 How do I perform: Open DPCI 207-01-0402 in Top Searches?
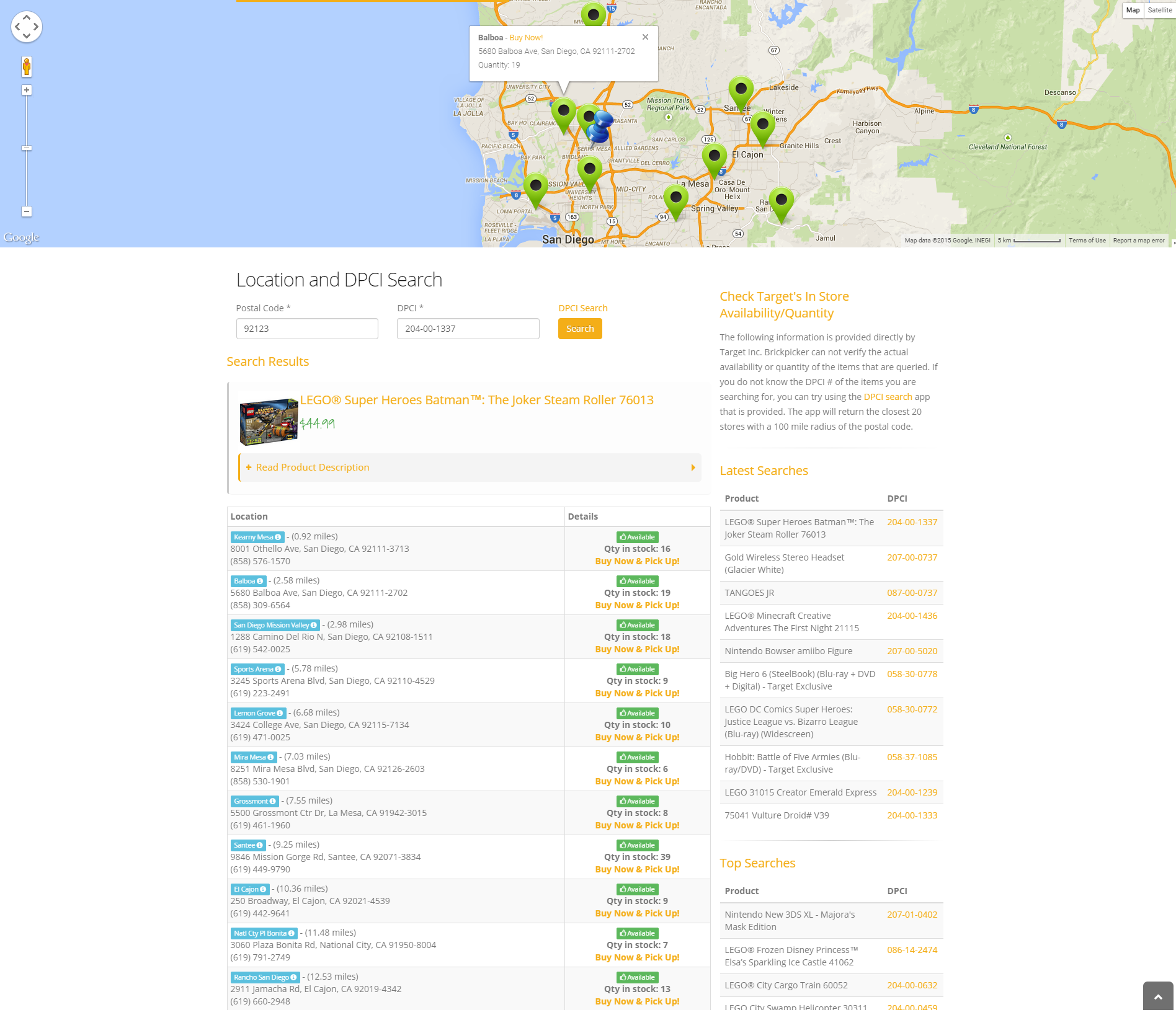point(912,915)
